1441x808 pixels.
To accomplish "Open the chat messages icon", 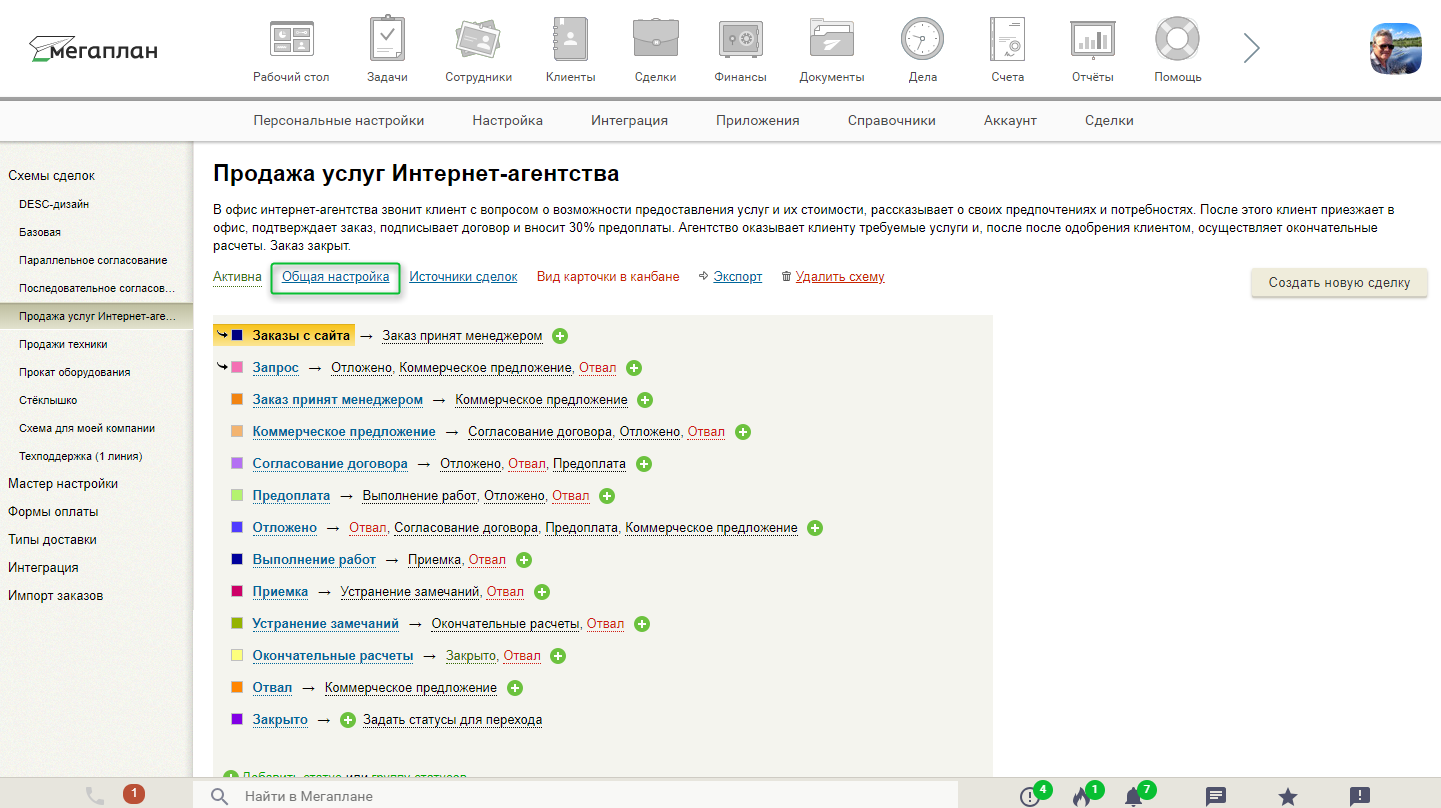I will click(1216, 797).
